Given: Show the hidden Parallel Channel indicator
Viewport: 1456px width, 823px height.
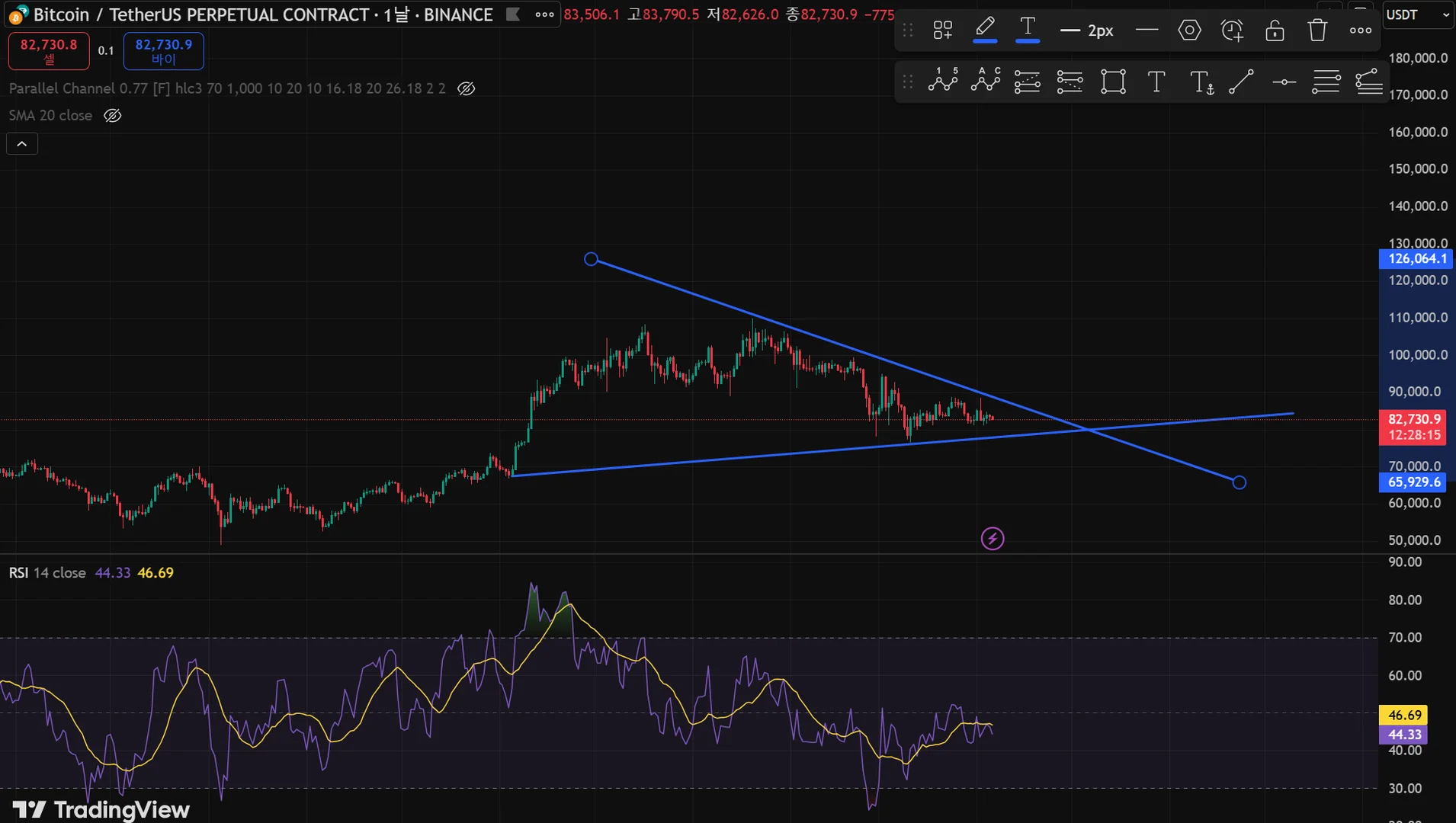Looking at the screenshot, I should click(466, 89).
